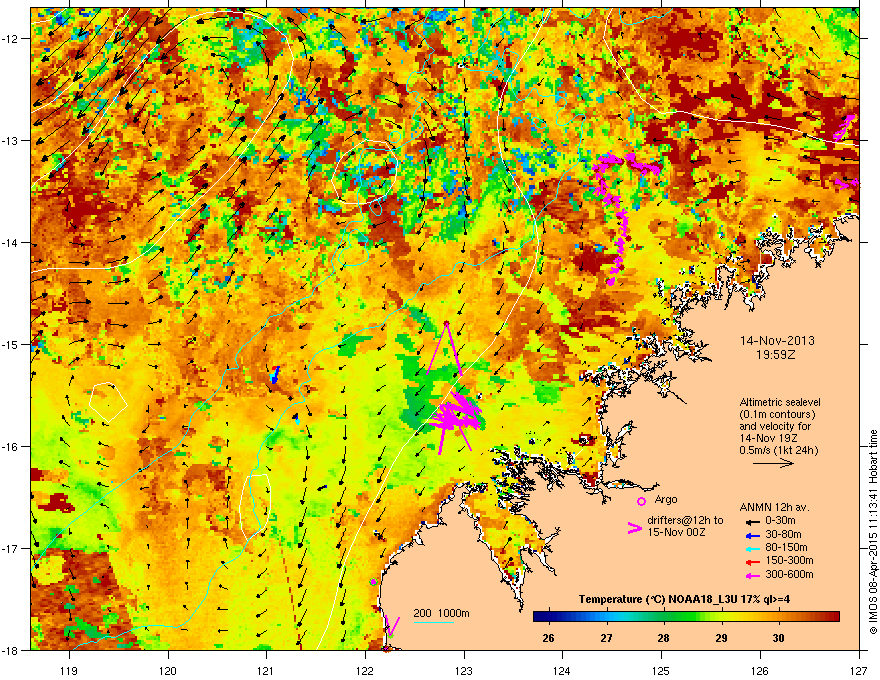
Task: Click the magenta drifters chevron legend symbol
Action: click(x=634, y=527)
